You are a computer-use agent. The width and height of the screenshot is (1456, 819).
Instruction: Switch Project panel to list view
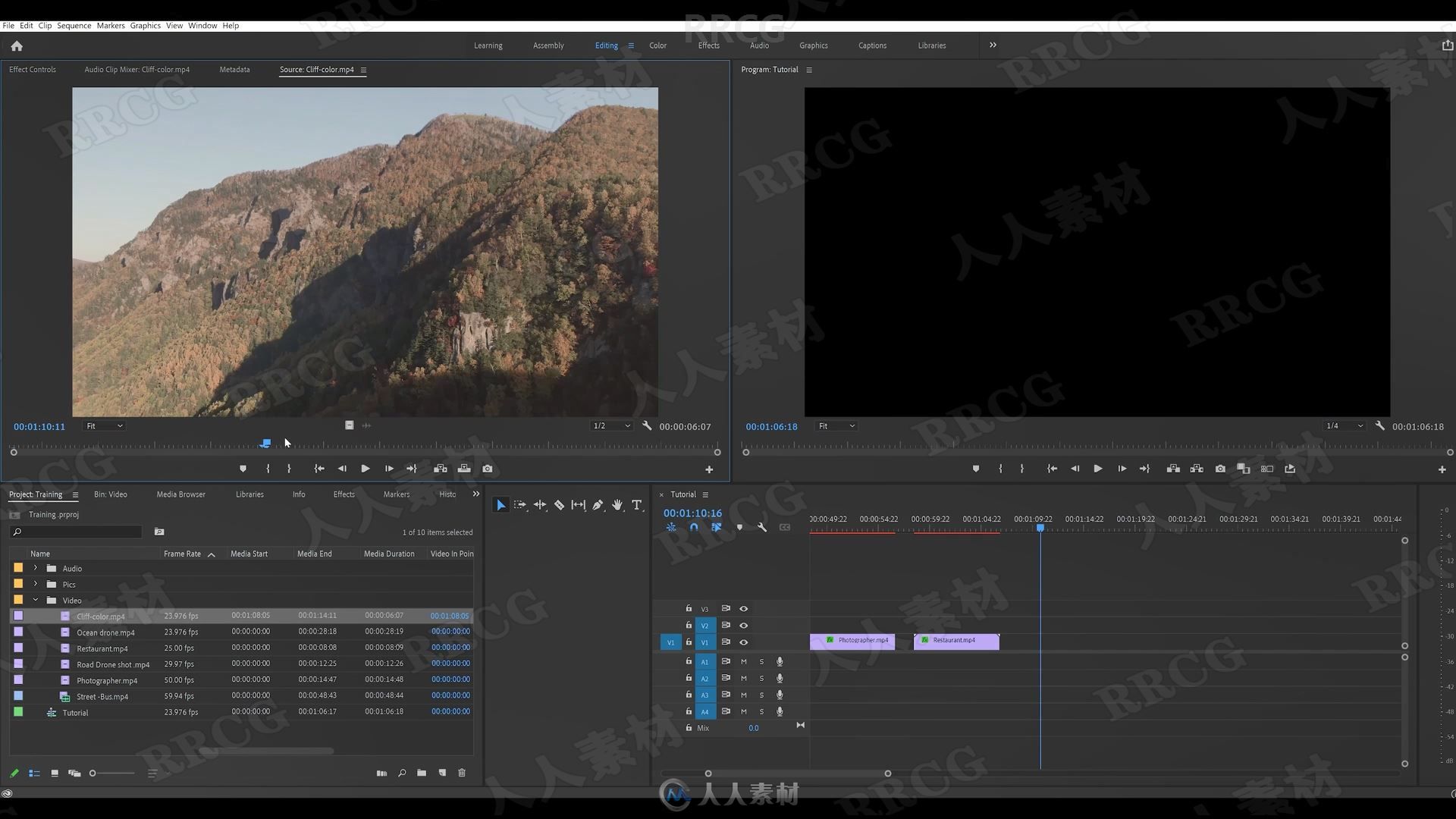[34, 773]
